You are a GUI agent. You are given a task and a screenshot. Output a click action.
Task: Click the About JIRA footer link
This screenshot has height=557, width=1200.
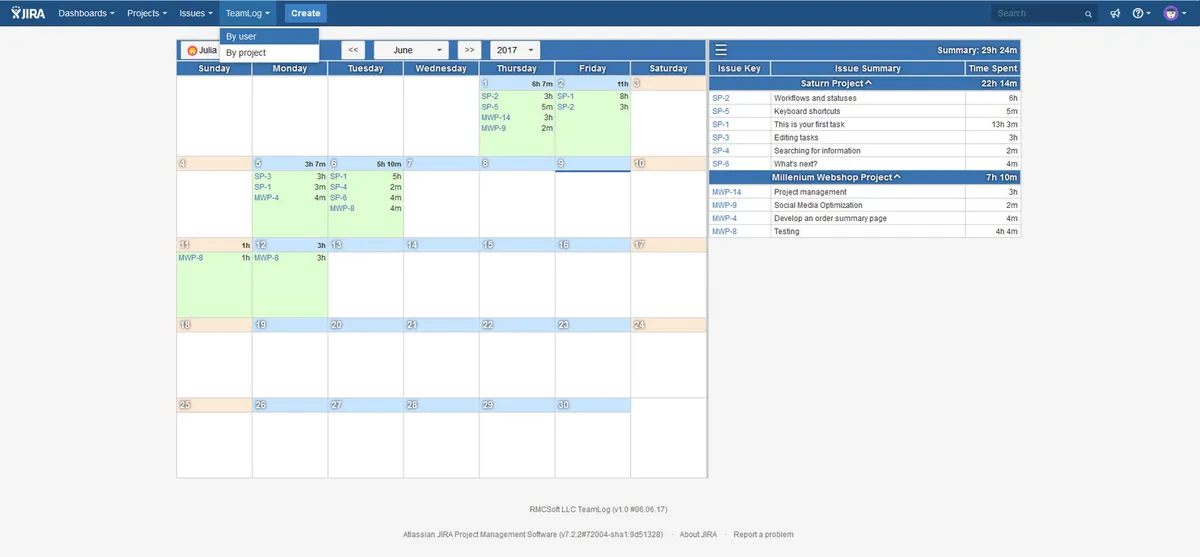(698, 535)
